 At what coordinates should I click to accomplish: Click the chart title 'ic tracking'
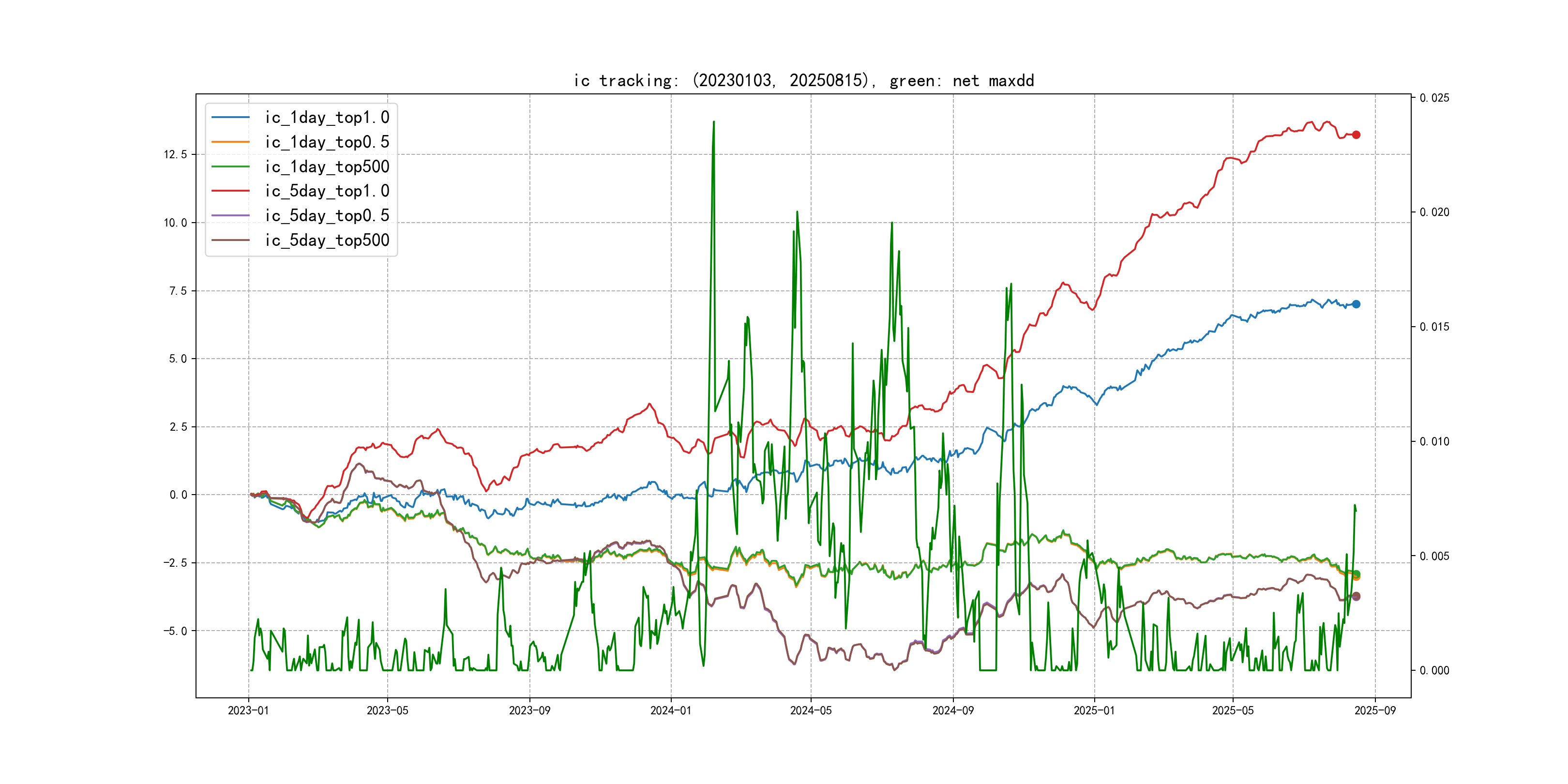[803, 80]
